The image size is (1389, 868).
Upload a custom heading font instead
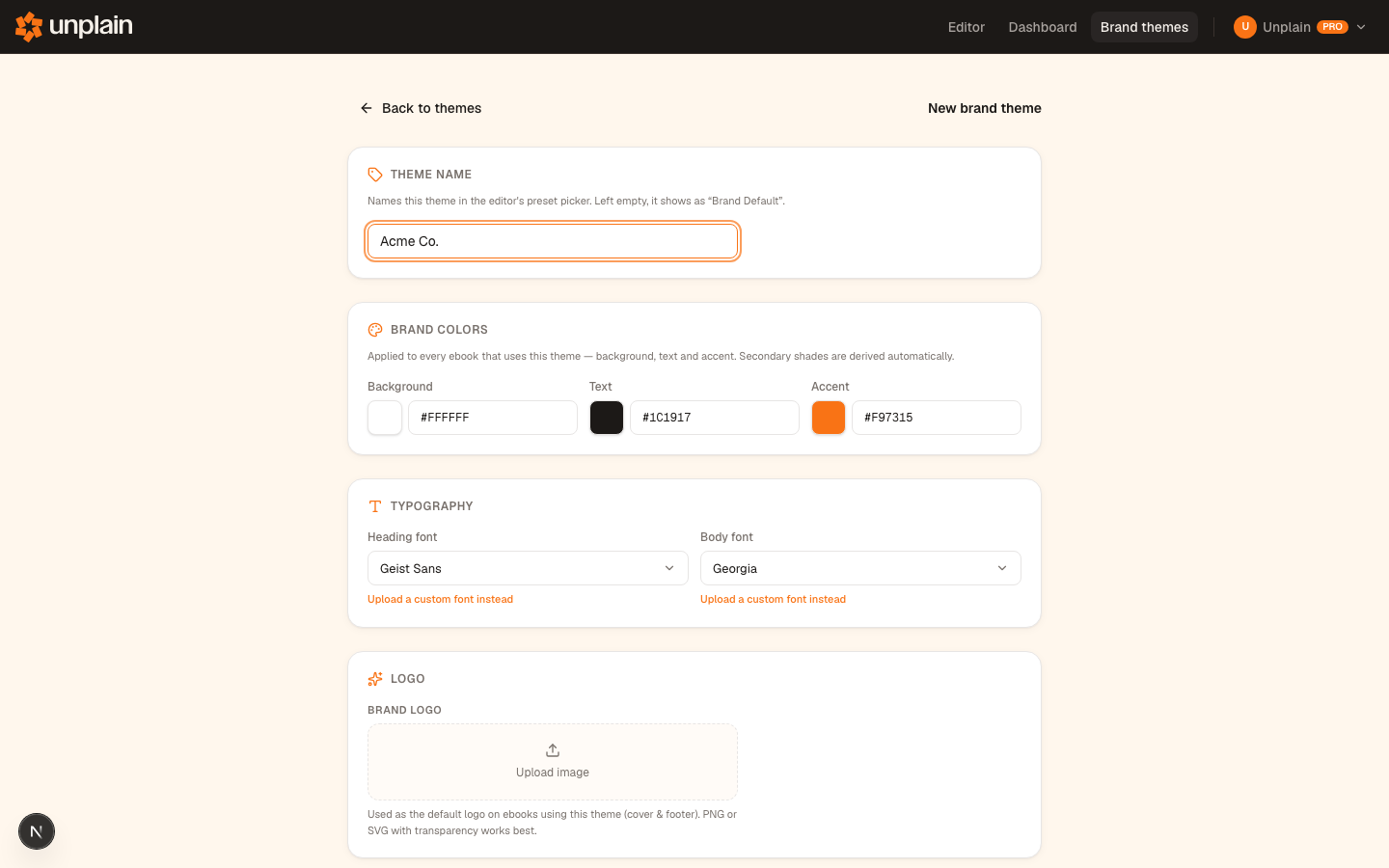click(440, 599)
